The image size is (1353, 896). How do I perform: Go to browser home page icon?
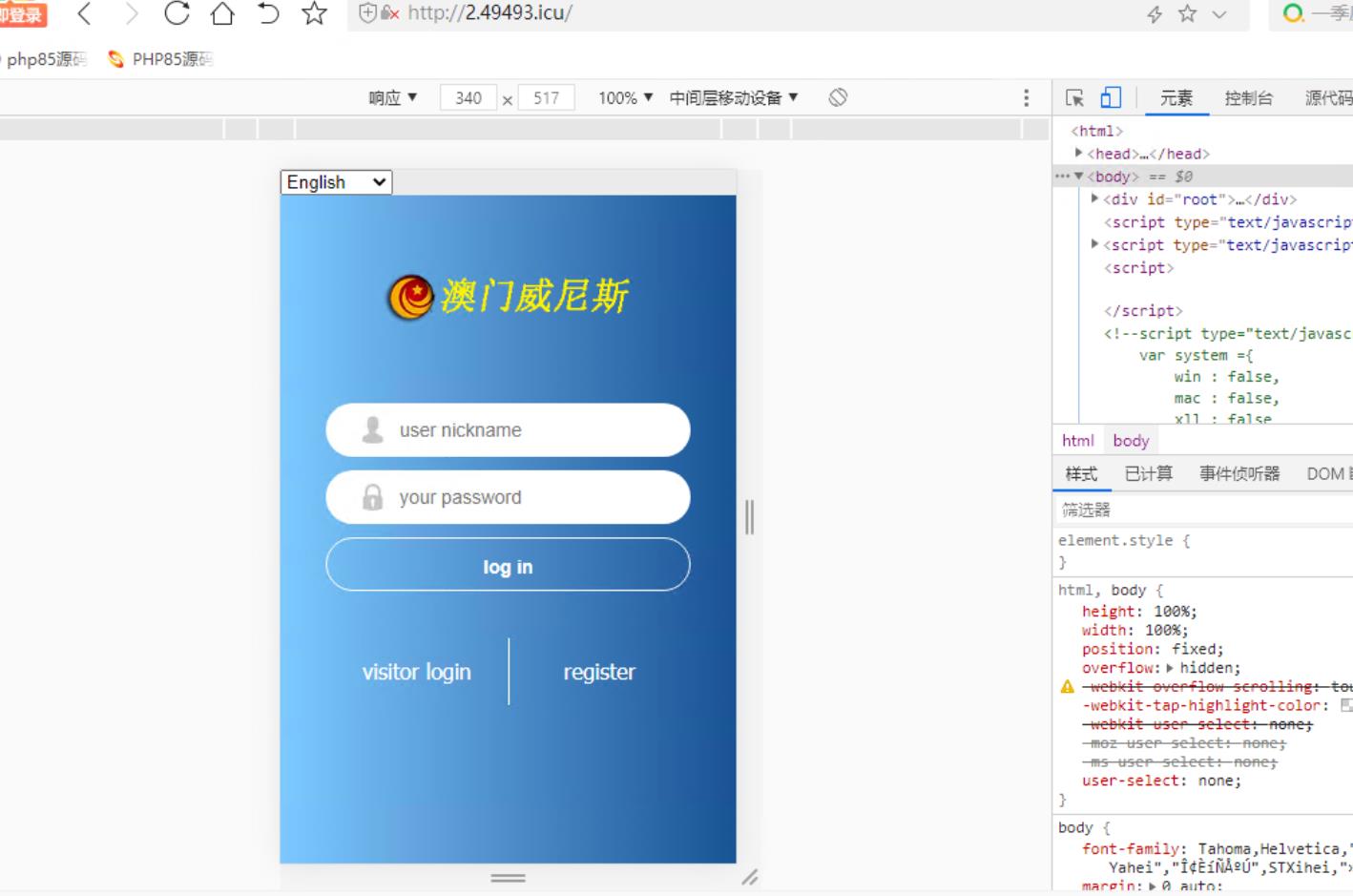click(x=222, y=13)
